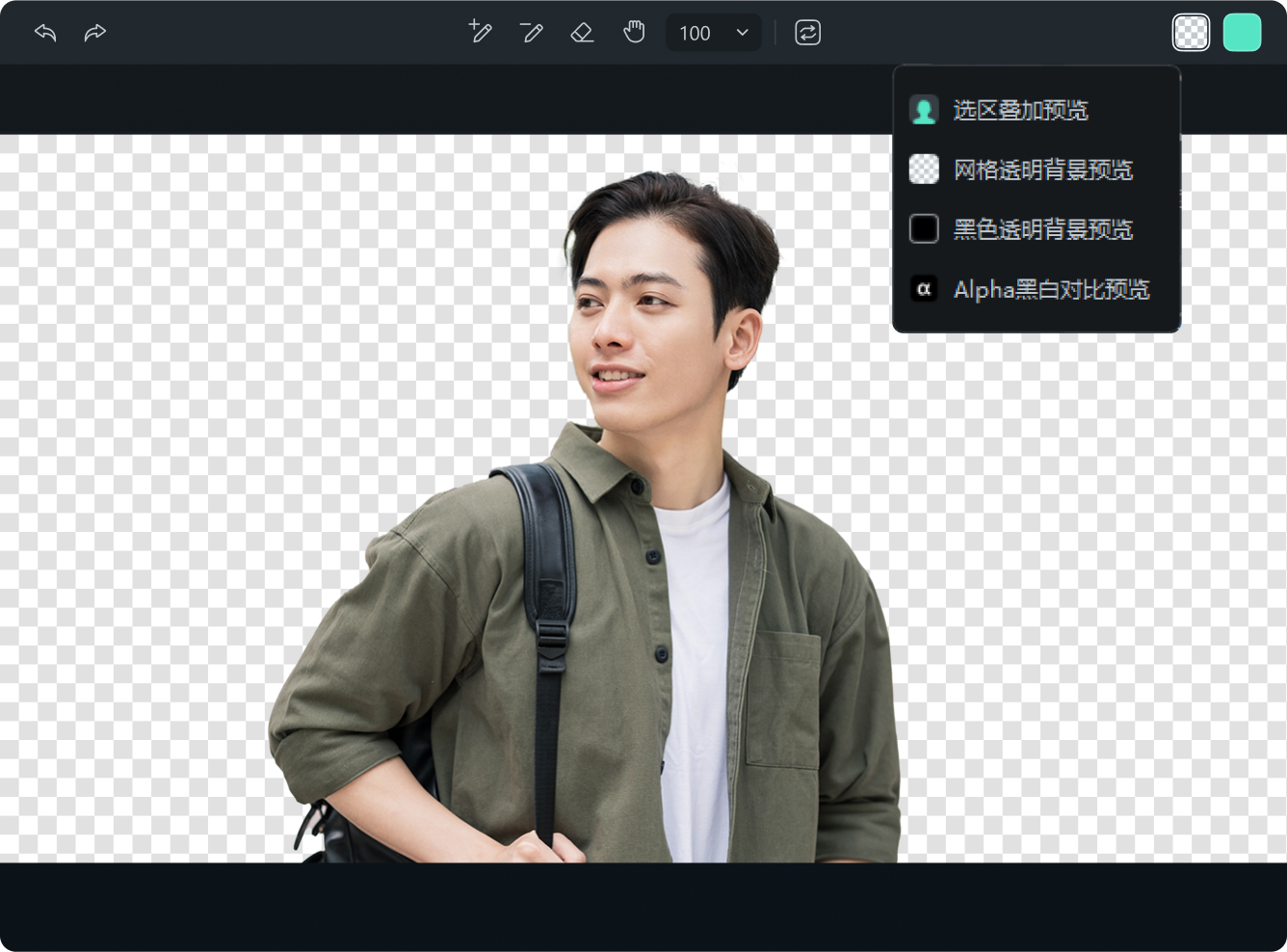
Task: Expand the checkered transparency preview dropdown
Action: point(1192,32)
